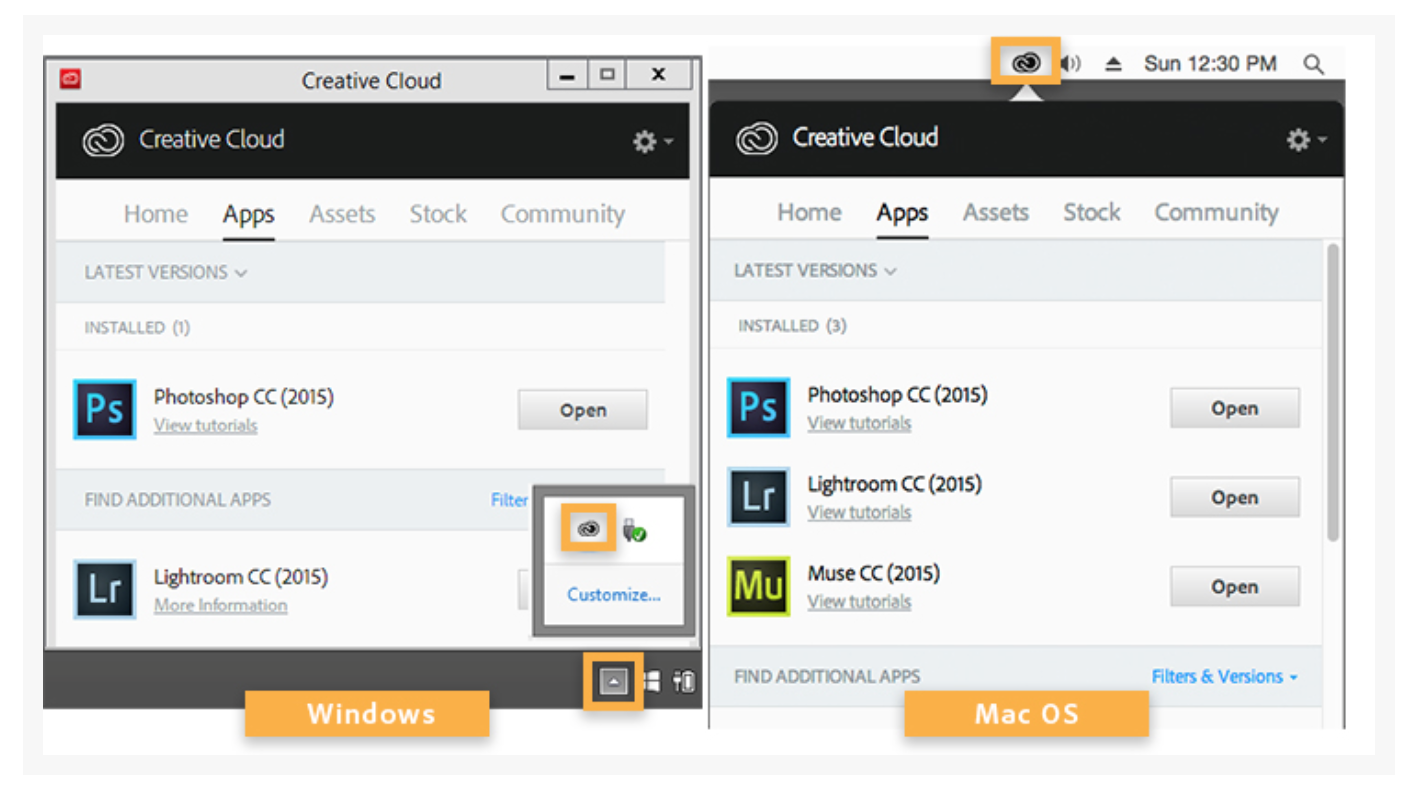
Task: Open the Filters & Versions dropdown
Action: (x=1224, y=676)
